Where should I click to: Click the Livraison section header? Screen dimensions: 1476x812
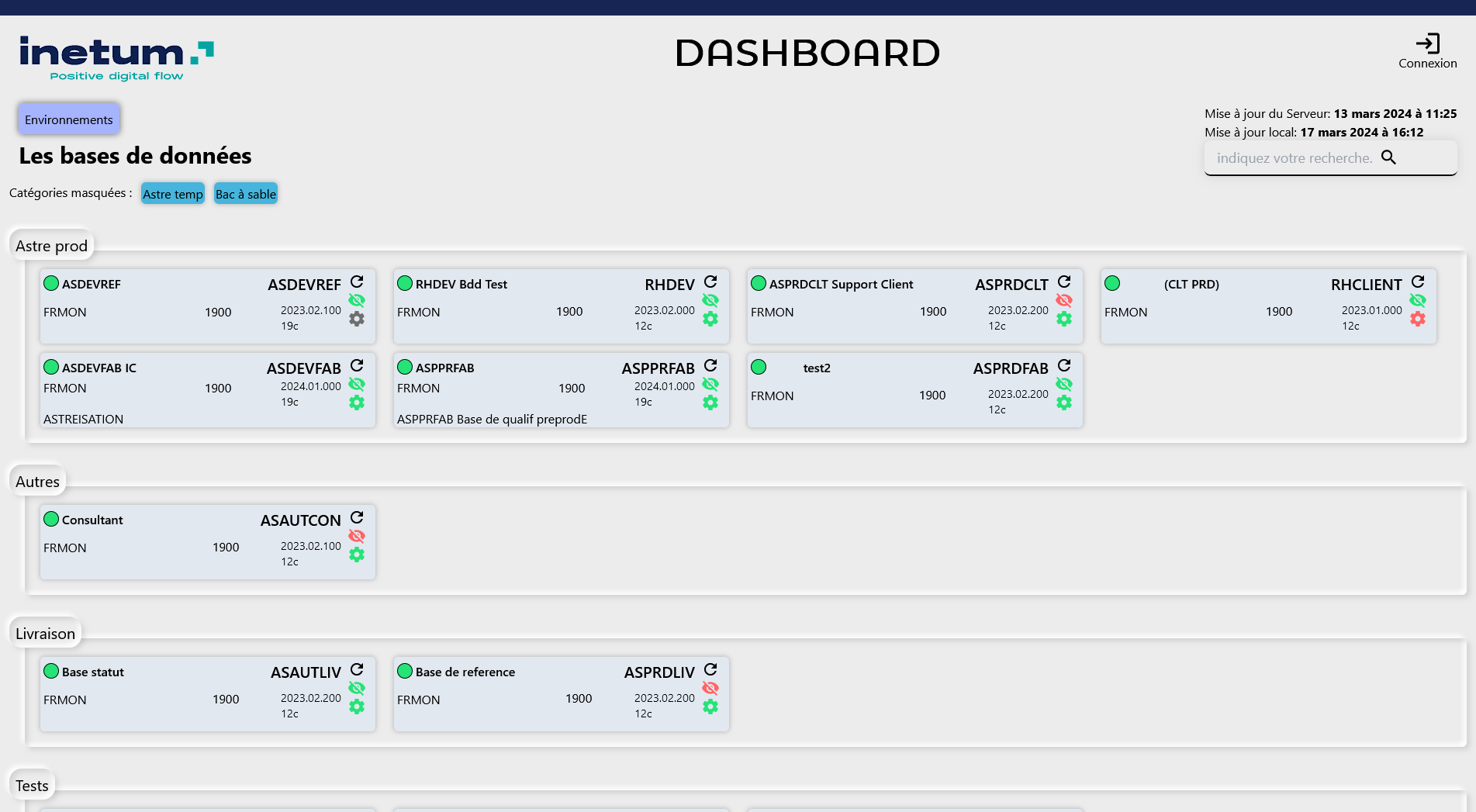44,633
